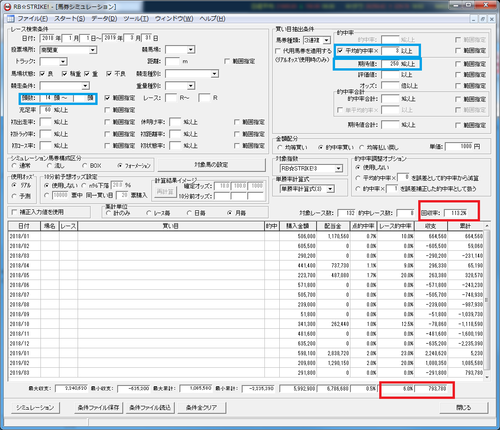Image resolution: width=500 pixels, height=430 pixels.
Task: Select the 予測 odds radio button
Action: point(14,196)
